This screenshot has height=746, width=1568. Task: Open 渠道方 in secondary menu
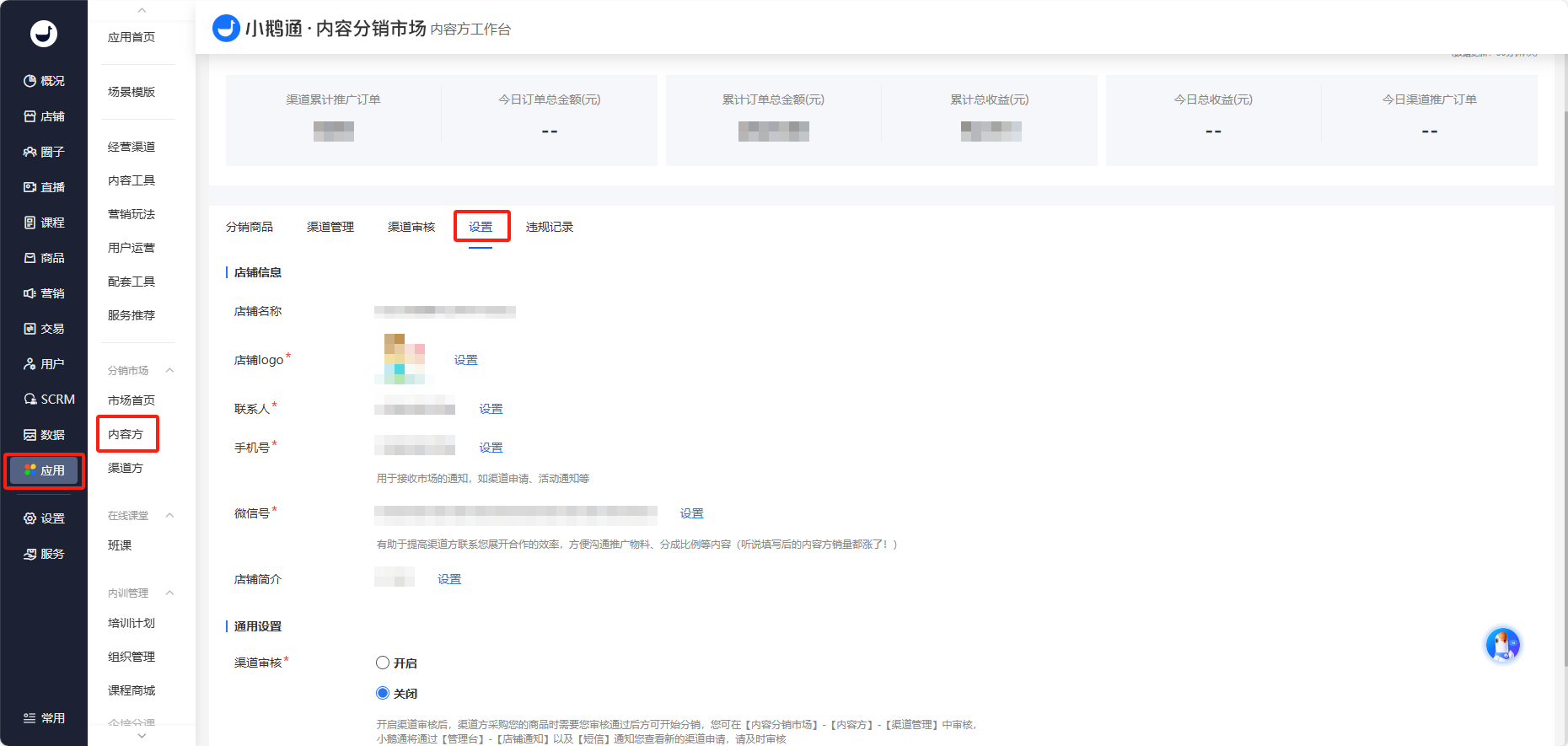tap(126, 468)
